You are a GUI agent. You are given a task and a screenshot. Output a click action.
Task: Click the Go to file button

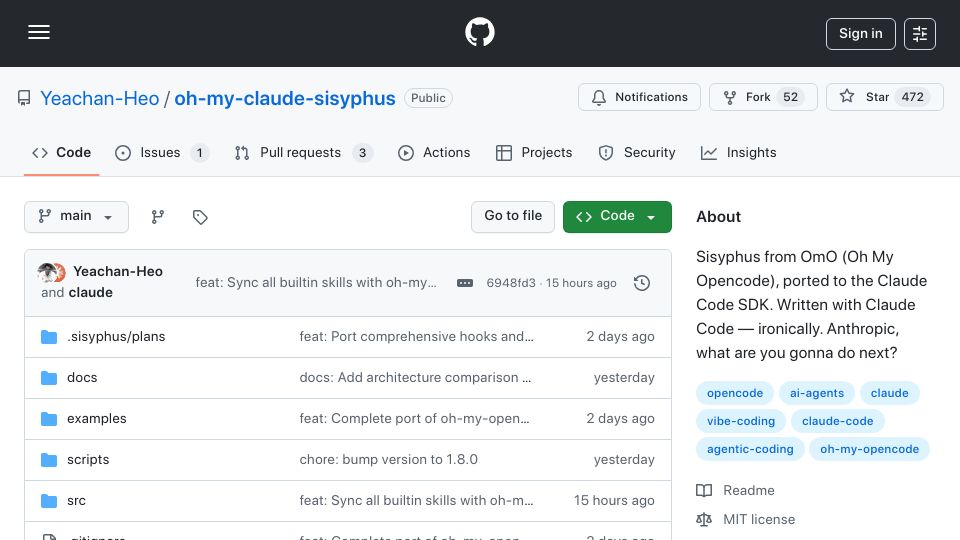512,217
